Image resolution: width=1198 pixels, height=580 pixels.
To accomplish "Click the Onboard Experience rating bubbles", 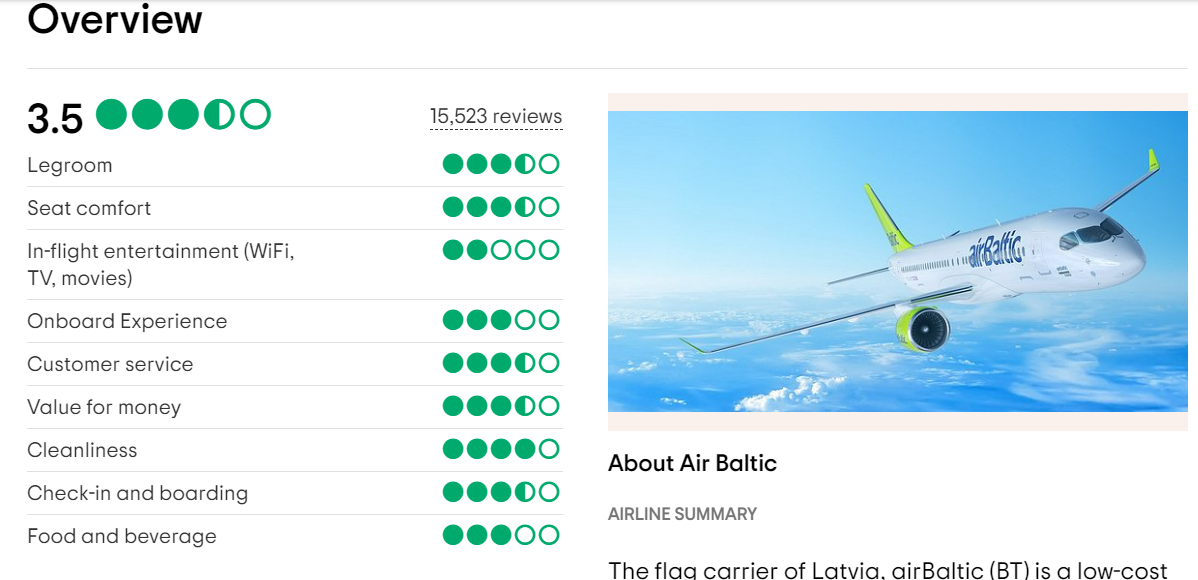I will pos(501,320).
